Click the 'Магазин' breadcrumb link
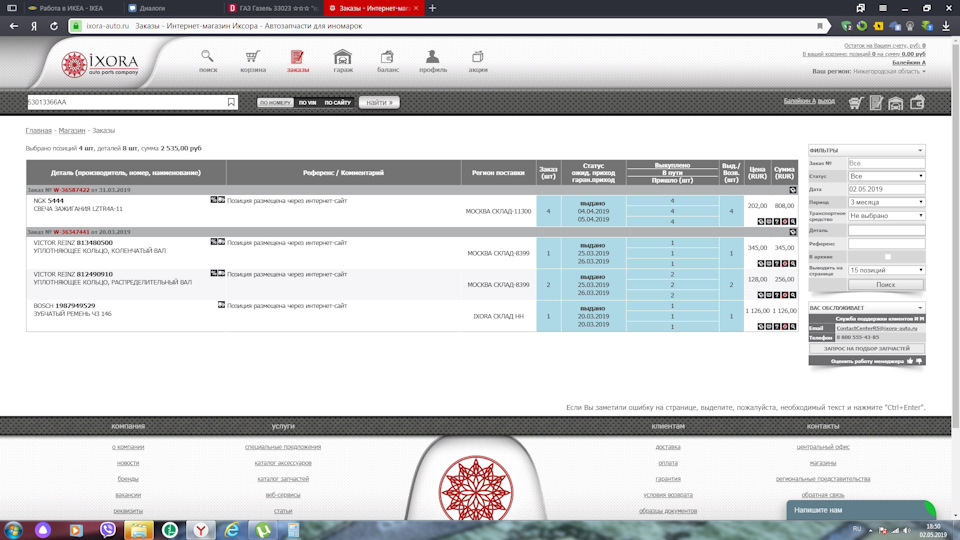This screenshot has width=960, height=540. tap(72, 130)
